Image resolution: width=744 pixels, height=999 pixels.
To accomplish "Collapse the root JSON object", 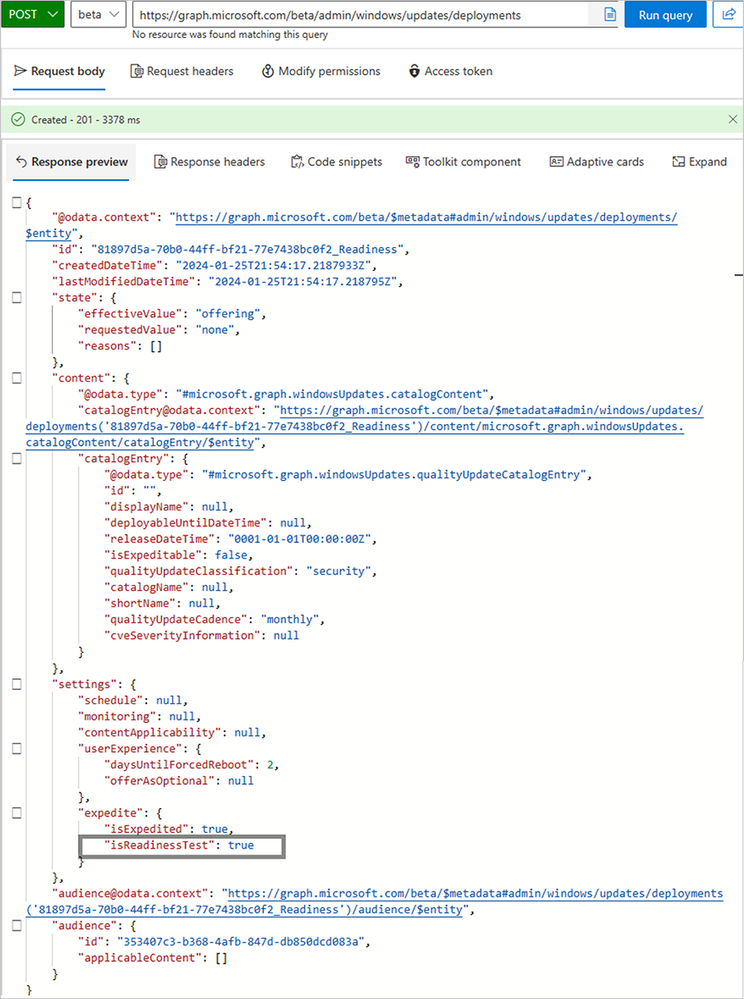I will tap(17, 202).
